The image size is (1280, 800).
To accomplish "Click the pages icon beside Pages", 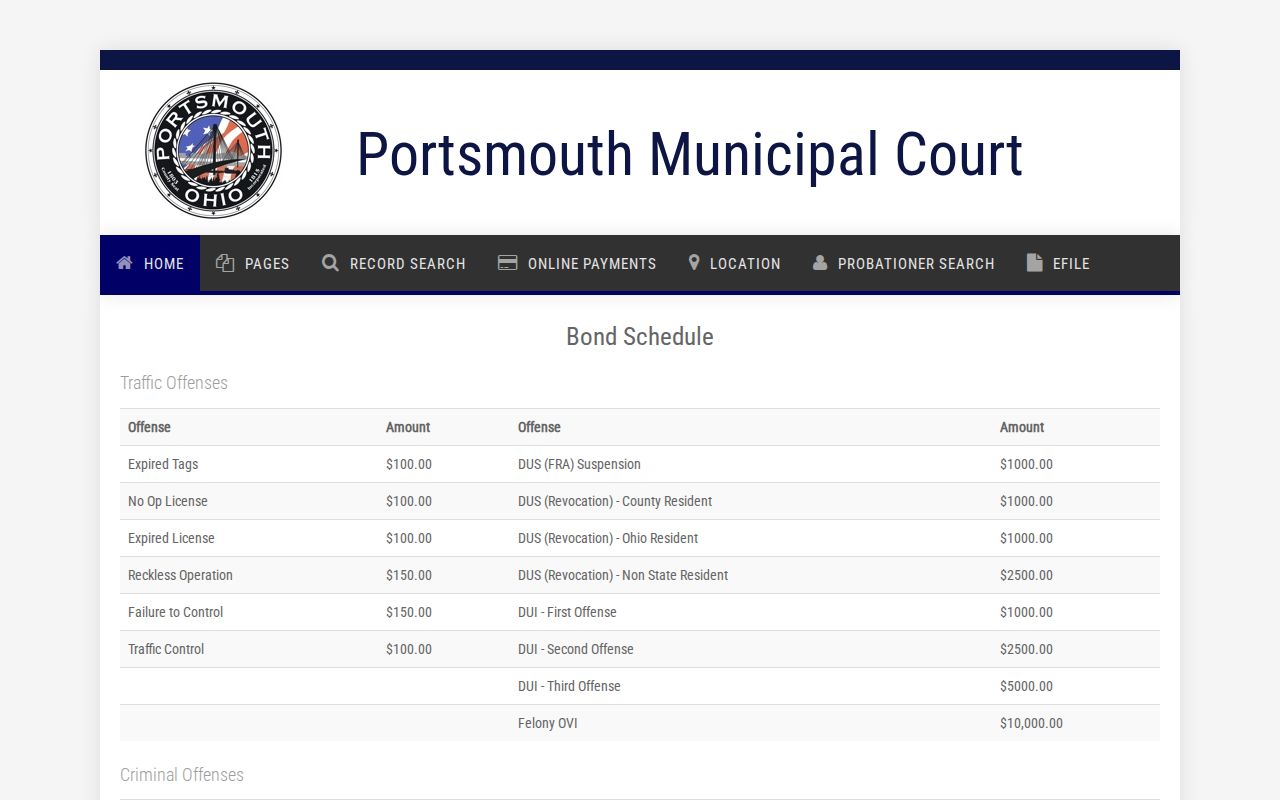I will click(225, 263).
